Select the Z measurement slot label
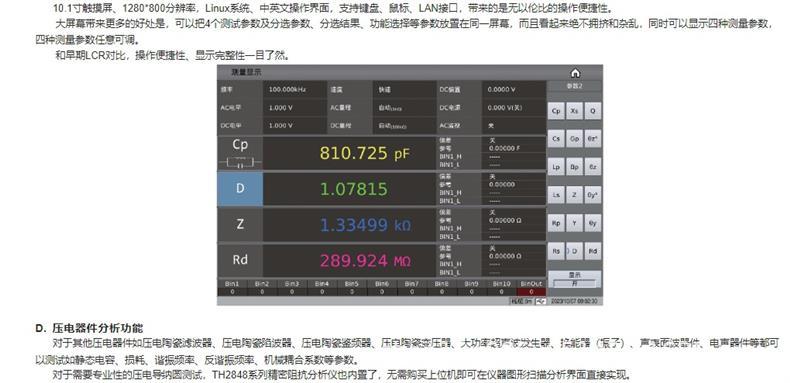The width and height of the screenshot is (790, 383). (240, 224)
